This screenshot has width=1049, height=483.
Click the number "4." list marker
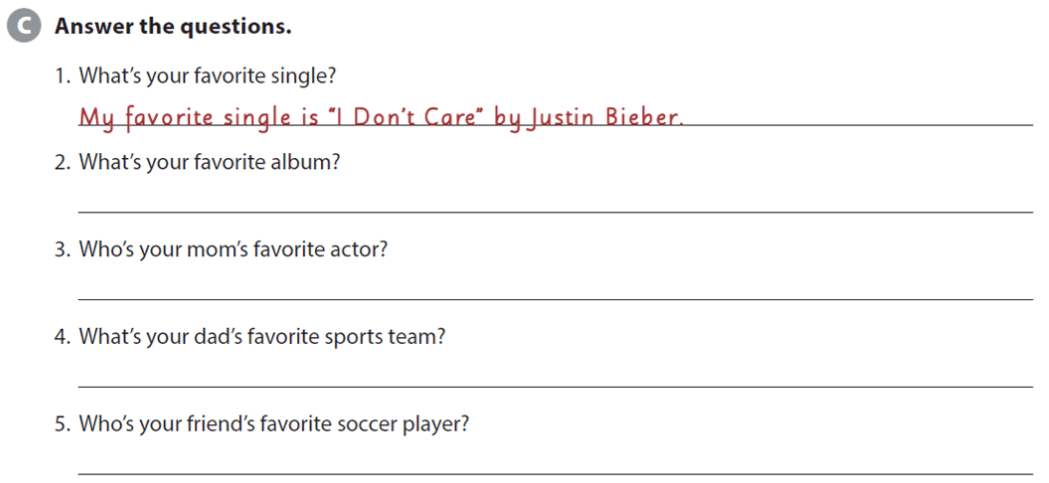click(x=62, y=337)
